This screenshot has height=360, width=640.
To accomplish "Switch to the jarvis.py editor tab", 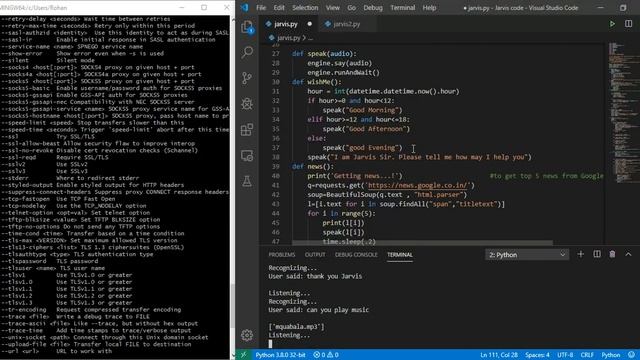I will tap(286, 24).
